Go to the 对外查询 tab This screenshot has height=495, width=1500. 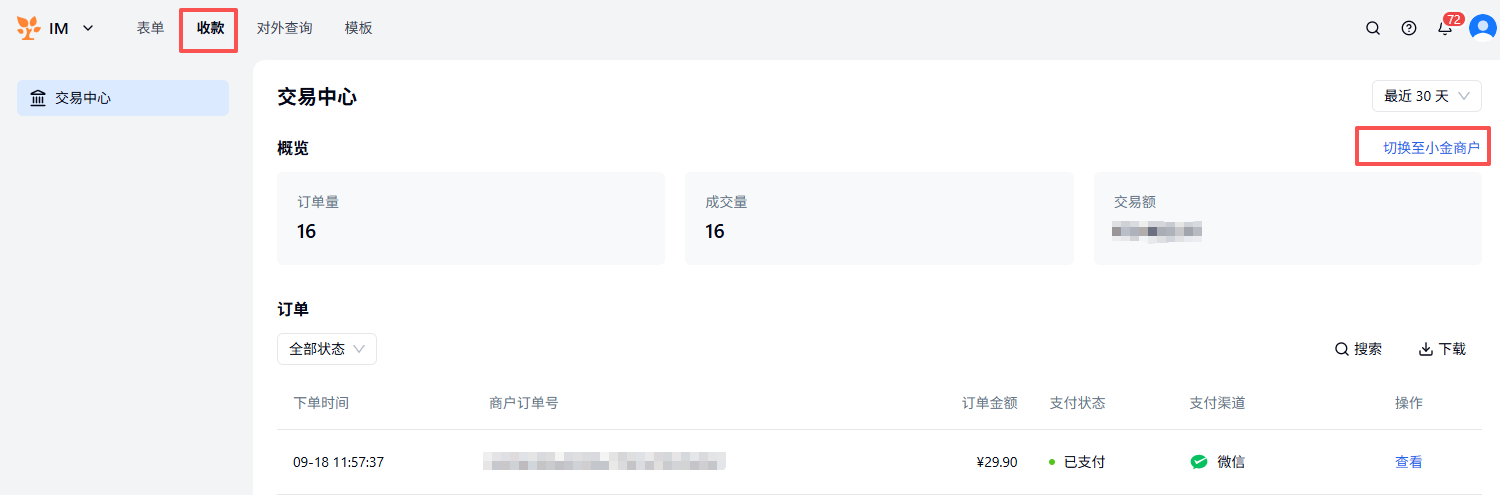pos(284,28)
